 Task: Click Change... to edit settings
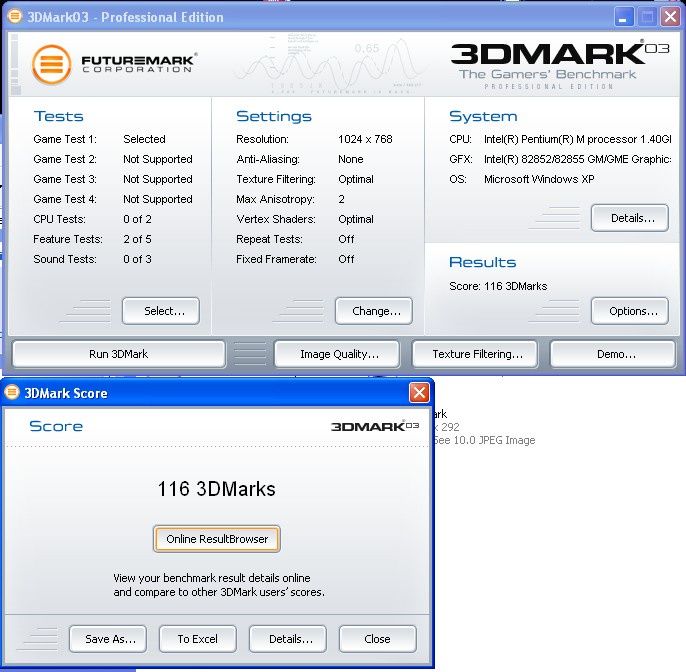tap(374, 311)
